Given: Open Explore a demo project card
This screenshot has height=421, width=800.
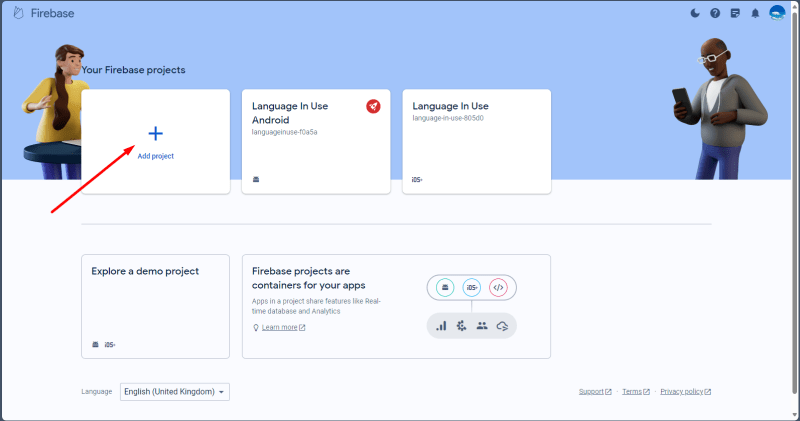Looking at the screenshot, I should [x=156, y=307].
